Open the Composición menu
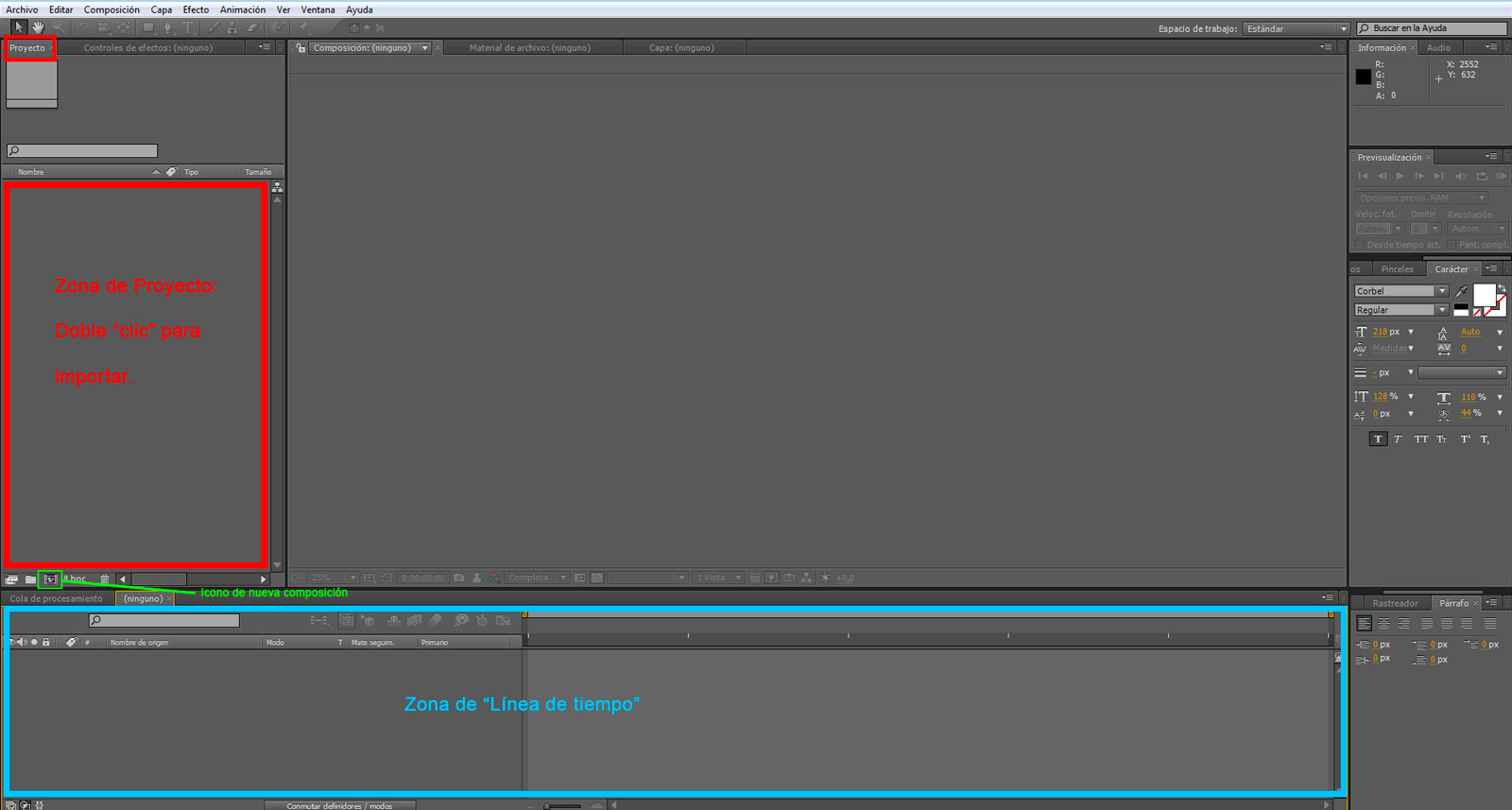 click(112, 9)
